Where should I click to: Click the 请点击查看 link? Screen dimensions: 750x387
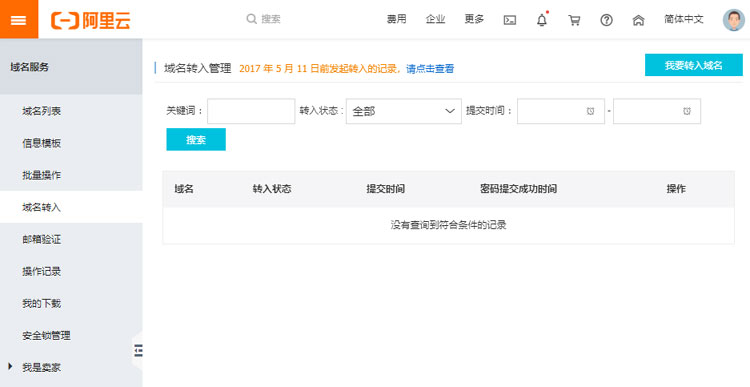(430, 69)
